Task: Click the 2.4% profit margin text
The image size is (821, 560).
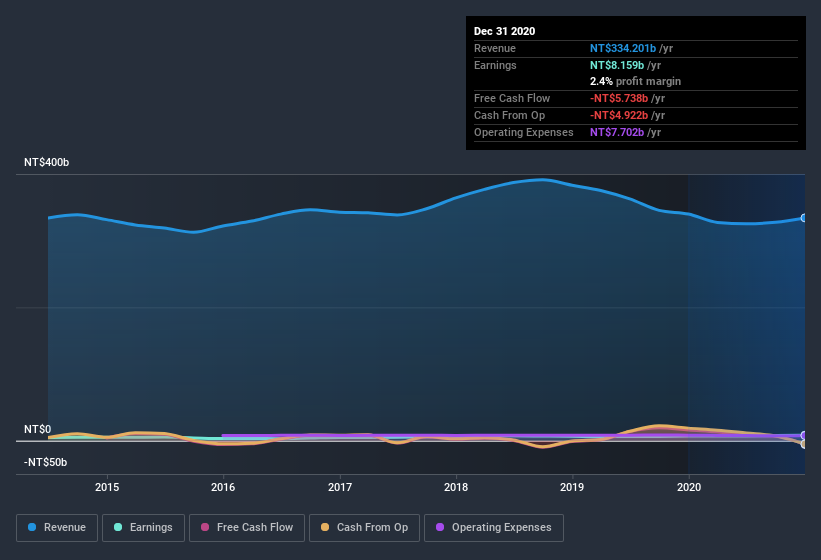Action: tap(635, 81)
